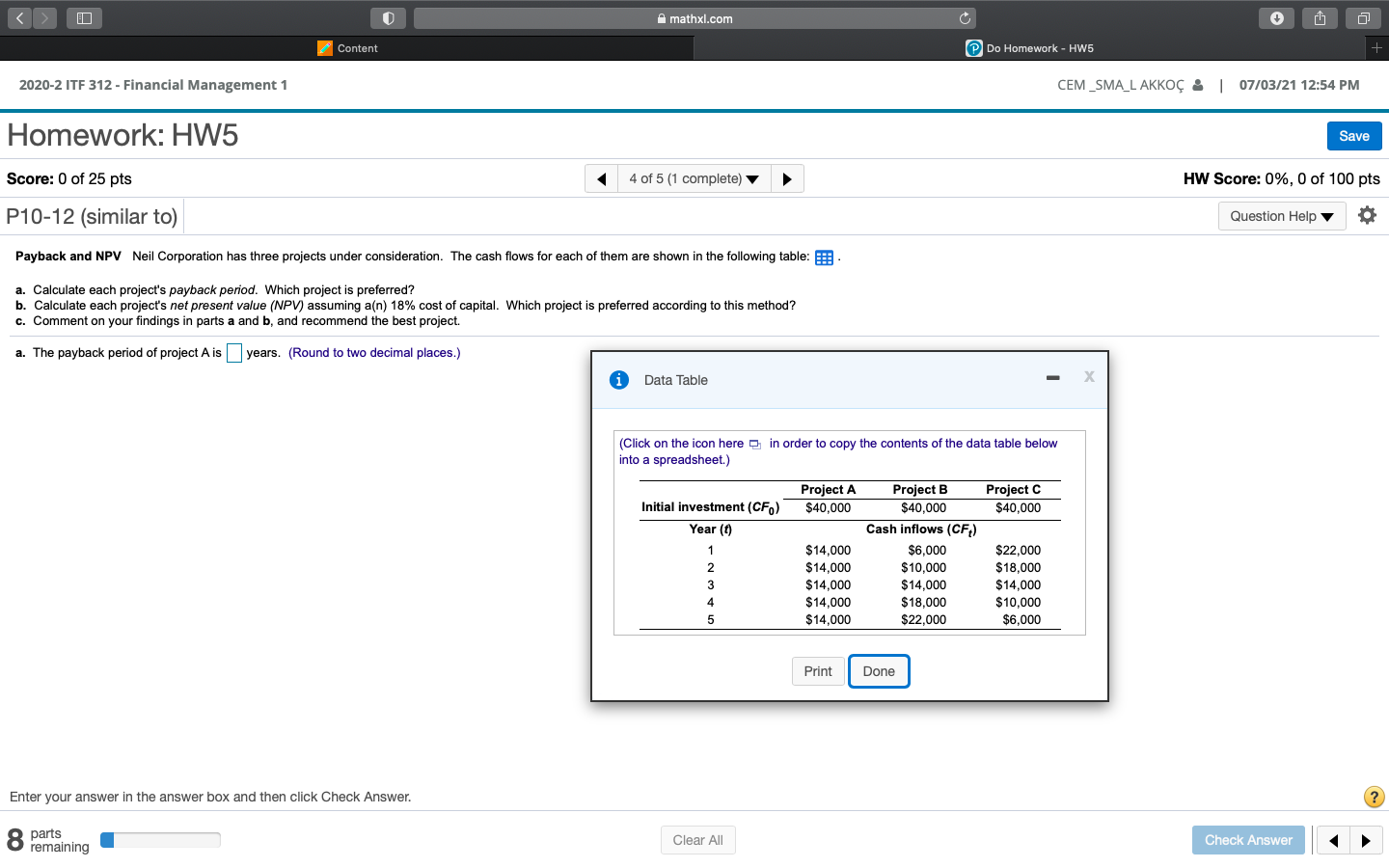Image resolution: width=1389 pixels, height=868 pixels.
Task: Open the data table spreadsheet icon in question text
Action: point(824,257)
